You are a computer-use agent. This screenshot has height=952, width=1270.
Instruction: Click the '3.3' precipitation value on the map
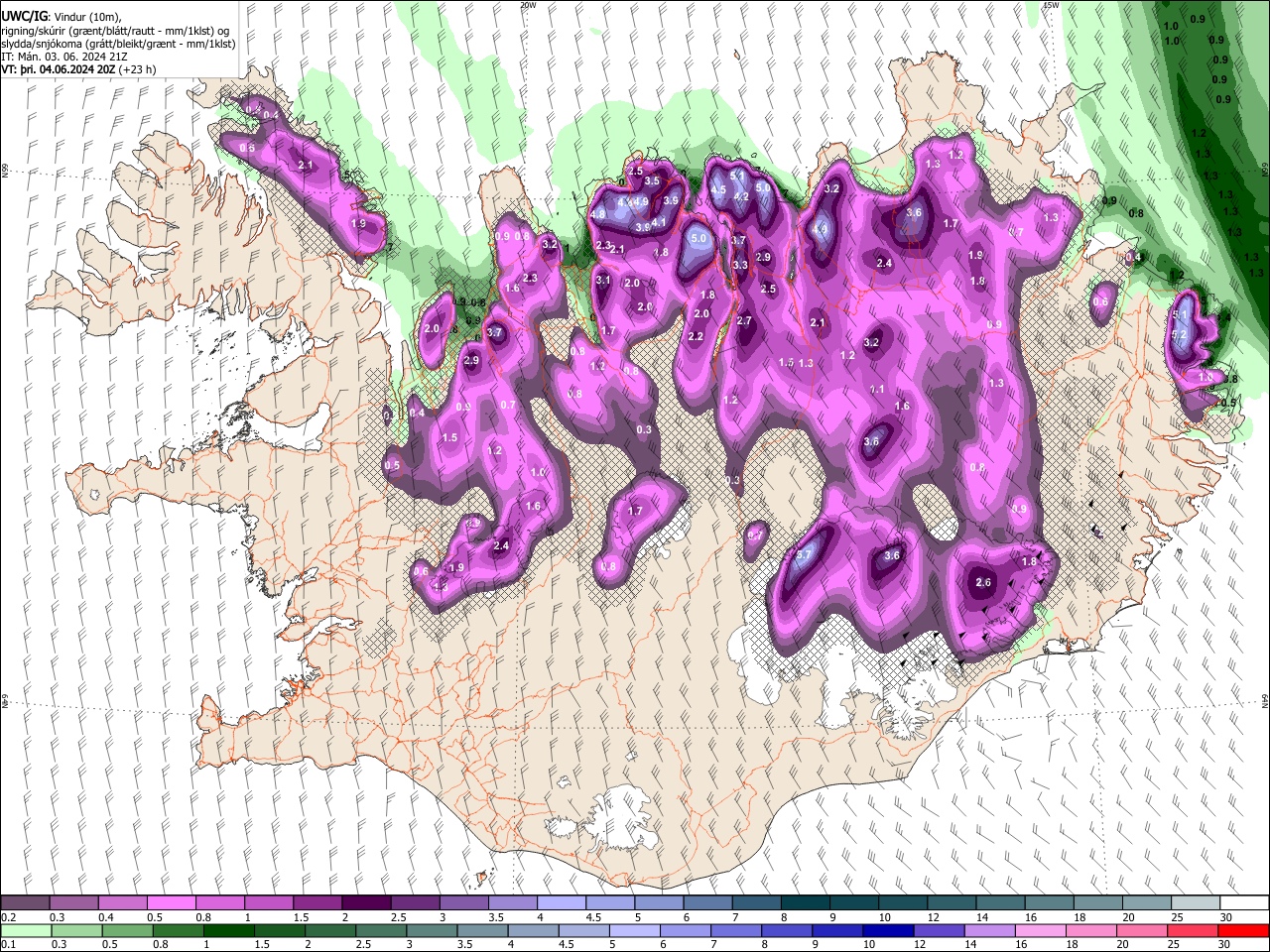coord(740,265)
